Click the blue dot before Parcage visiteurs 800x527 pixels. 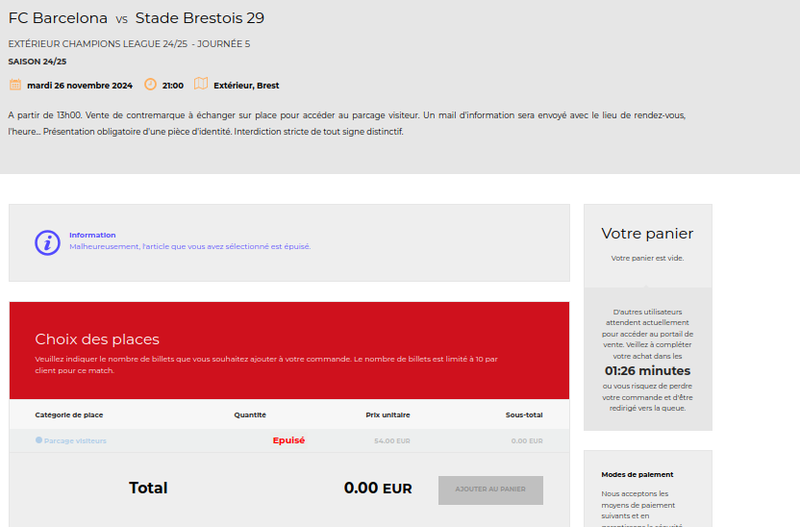coord(39,440)
